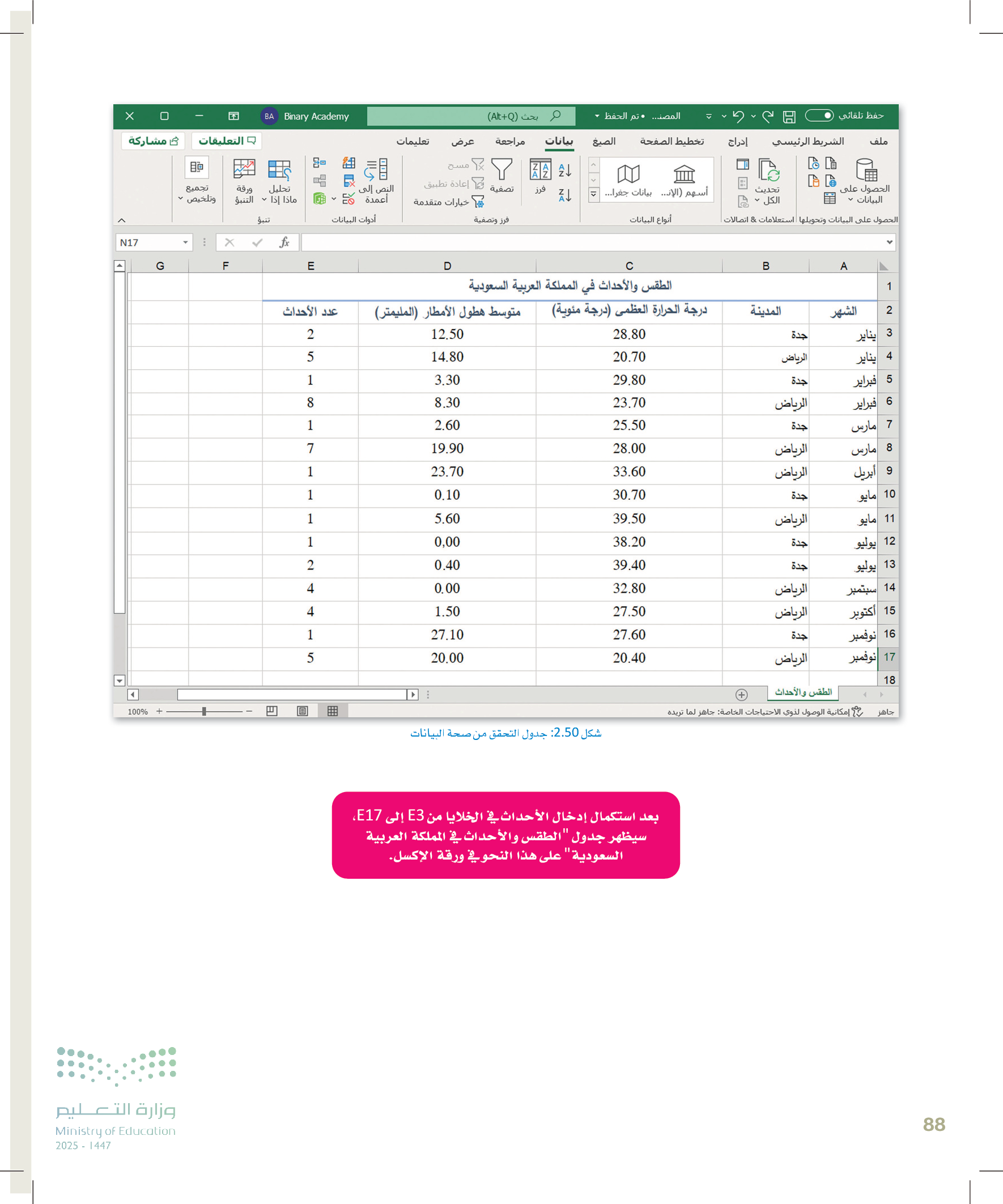Click the Text to Columns icon
Image resolution: width=1003 pixels, height=1204 pixels.
tap(376, 171)
